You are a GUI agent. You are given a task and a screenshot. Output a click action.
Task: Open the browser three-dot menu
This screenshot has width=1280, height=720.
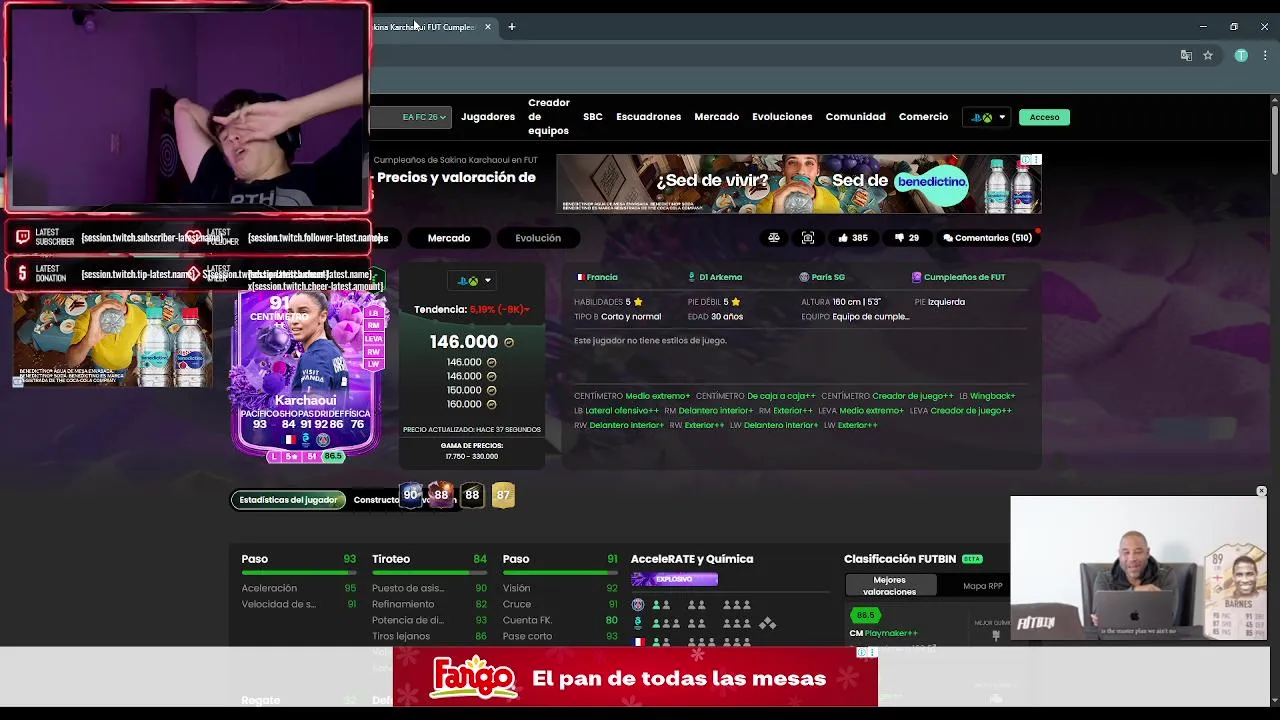click(x=1263, y=56)
